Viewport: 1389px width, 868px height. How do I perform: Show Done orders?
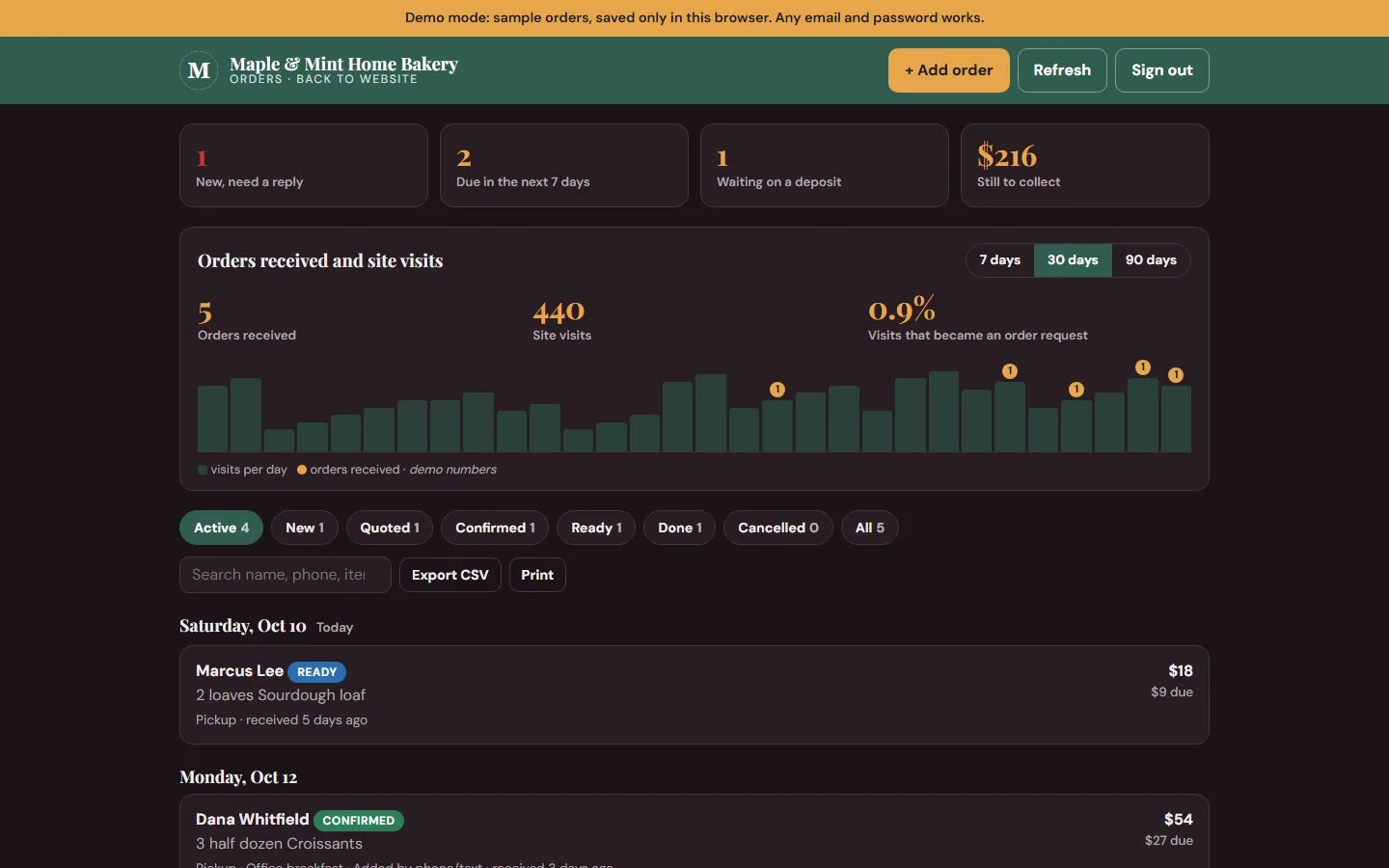pos(680,528)
